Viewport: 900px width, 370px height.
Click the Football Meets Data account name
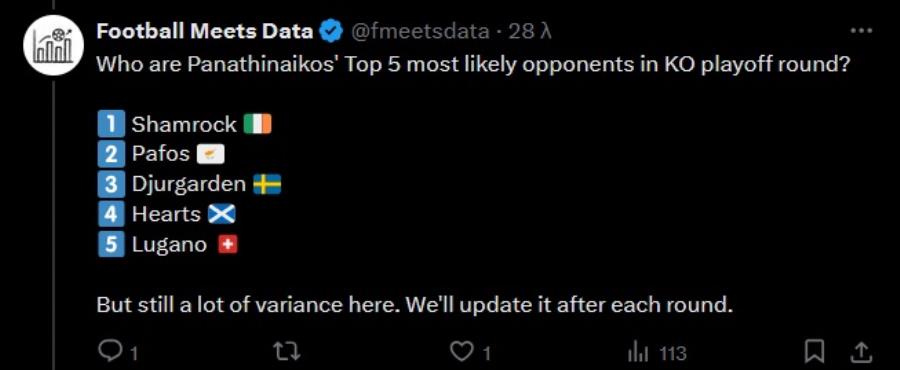point(204,31)
